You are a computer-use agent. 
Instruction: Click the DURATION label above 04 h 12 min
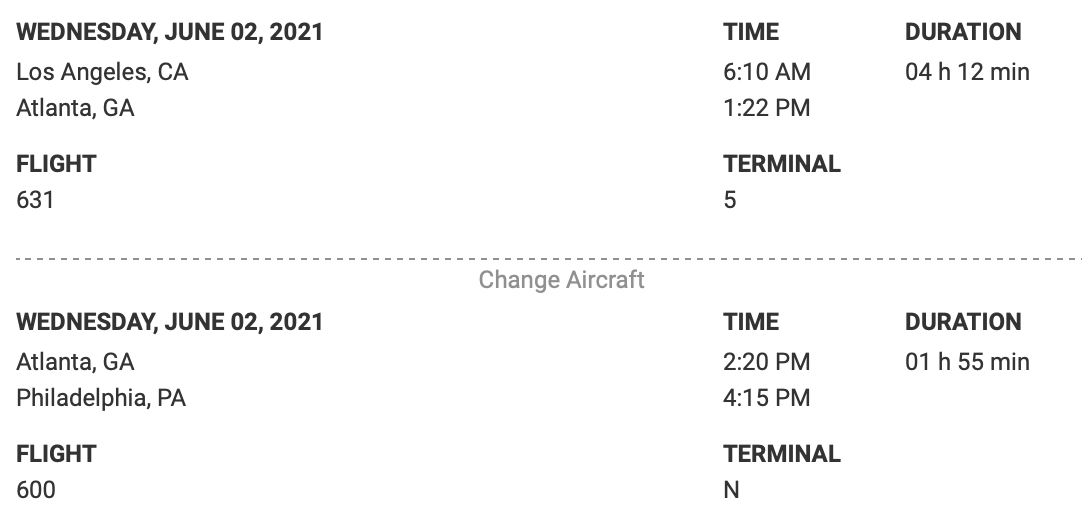963,32
